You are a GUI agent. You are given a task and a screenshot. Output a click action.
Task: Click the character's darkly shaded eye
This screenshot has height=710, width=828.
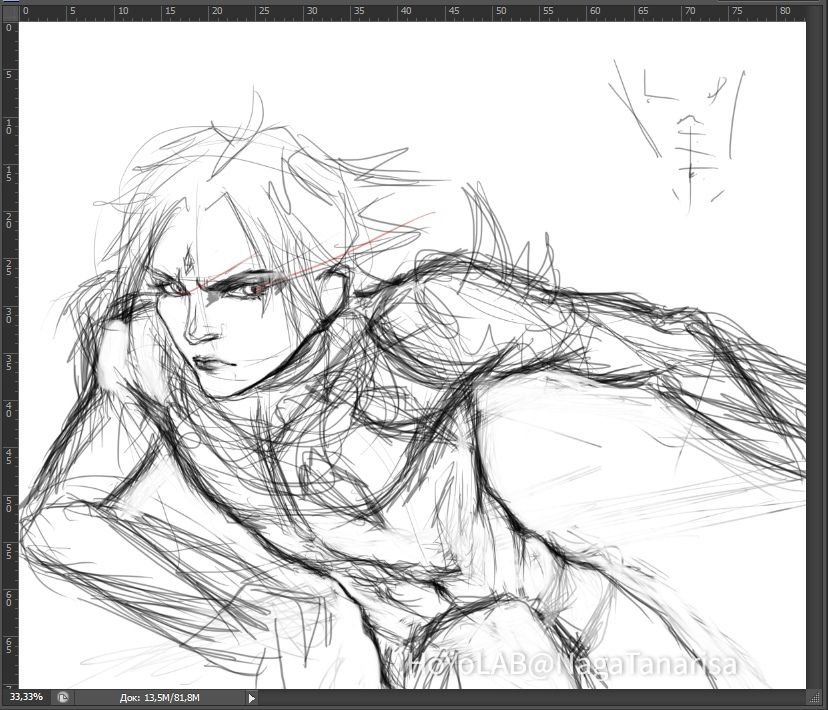point(244,288)
